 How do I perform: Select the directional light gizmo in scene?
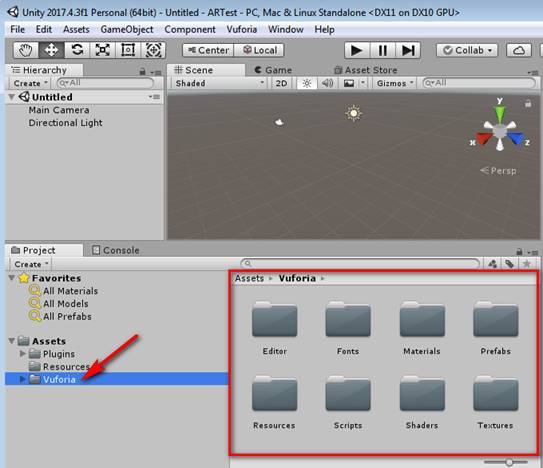354,113
